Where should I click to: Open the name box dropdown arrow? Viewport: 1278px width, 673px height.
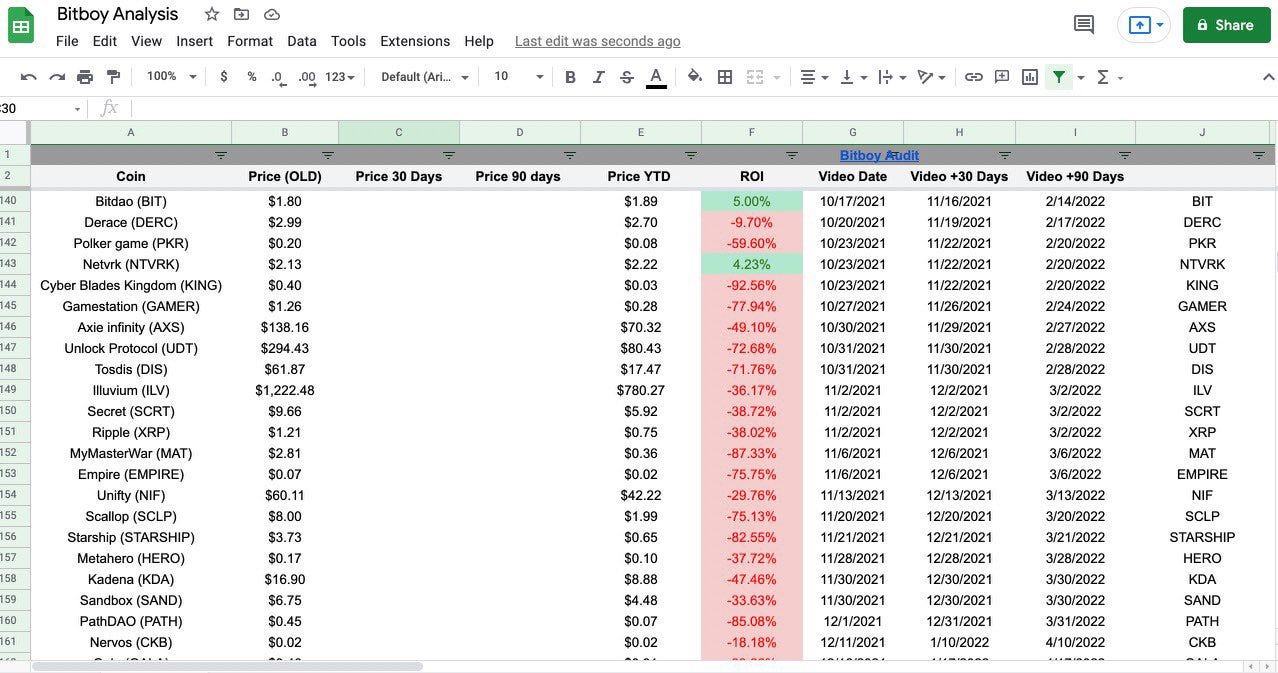click(77, 109)
